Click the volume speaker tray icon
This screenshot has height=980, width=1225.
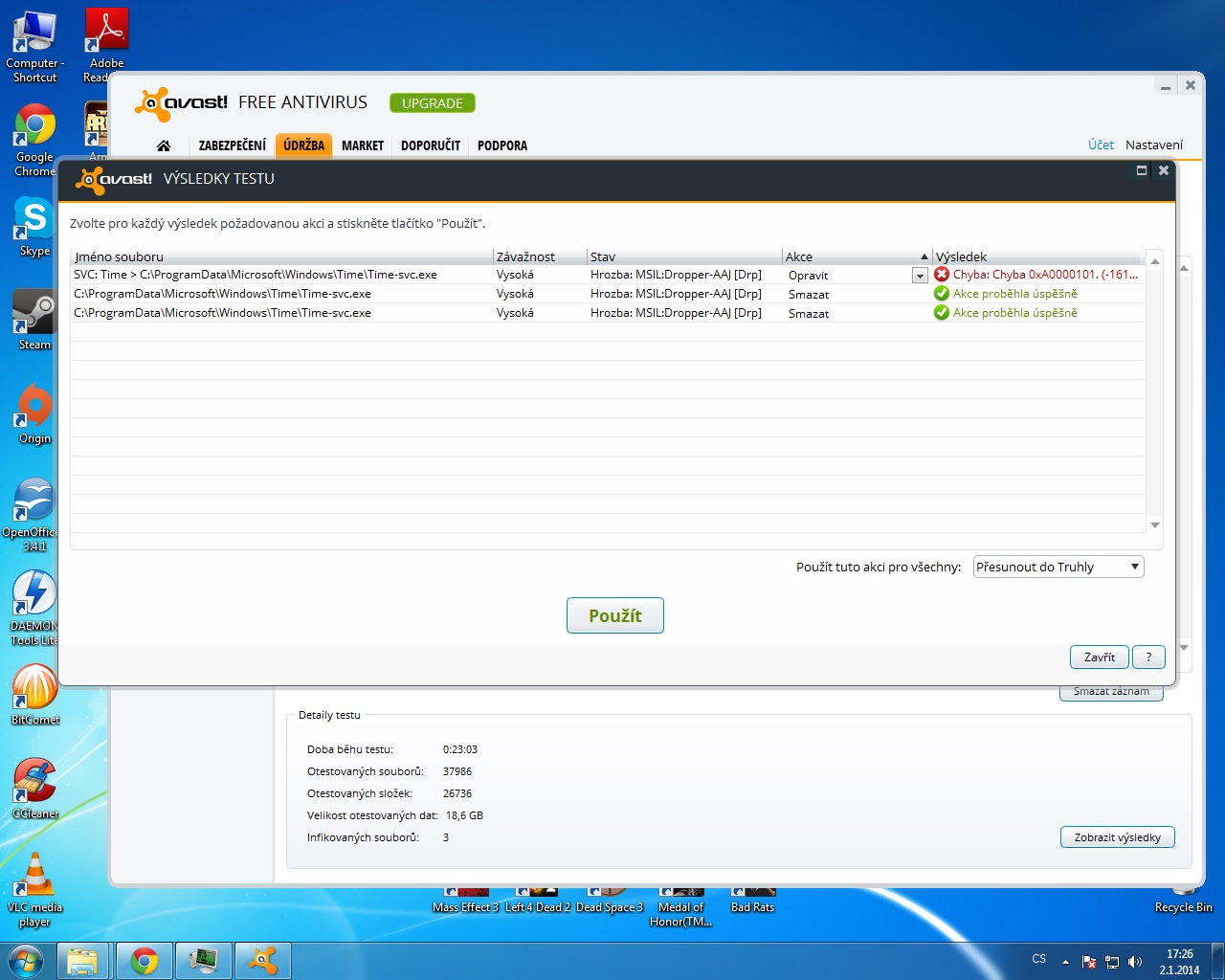(x=1135, y=962)
